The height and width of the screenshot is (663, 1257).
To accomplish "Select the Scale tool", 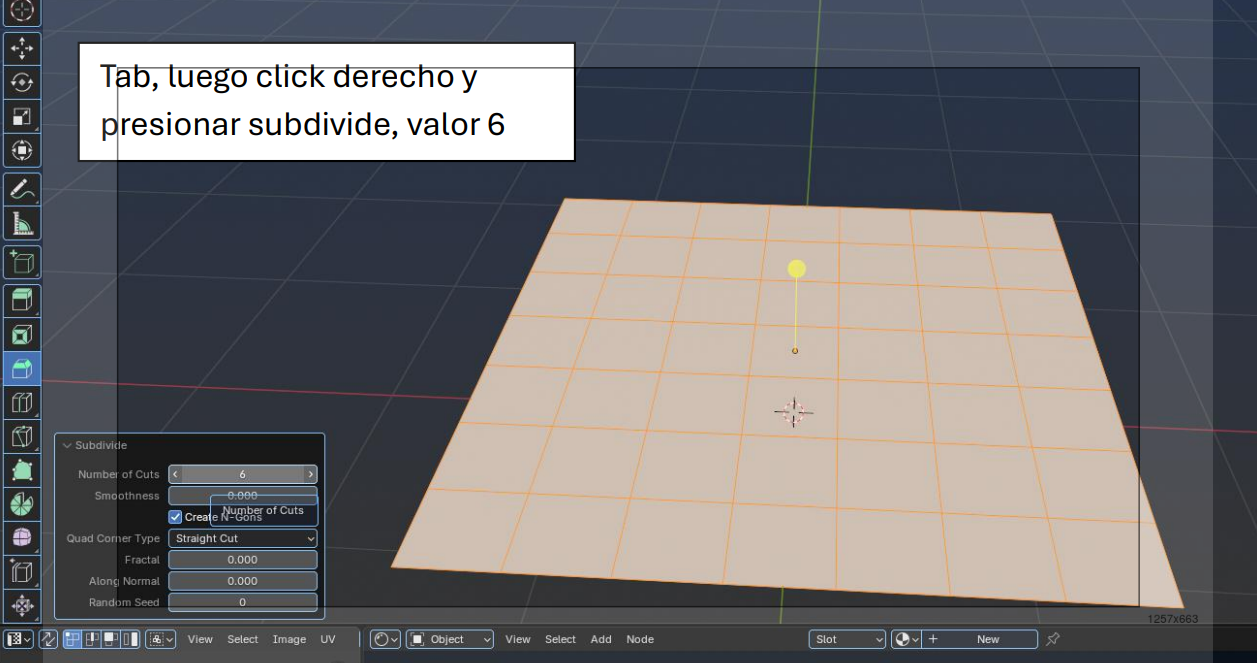I will pos(22,116).
